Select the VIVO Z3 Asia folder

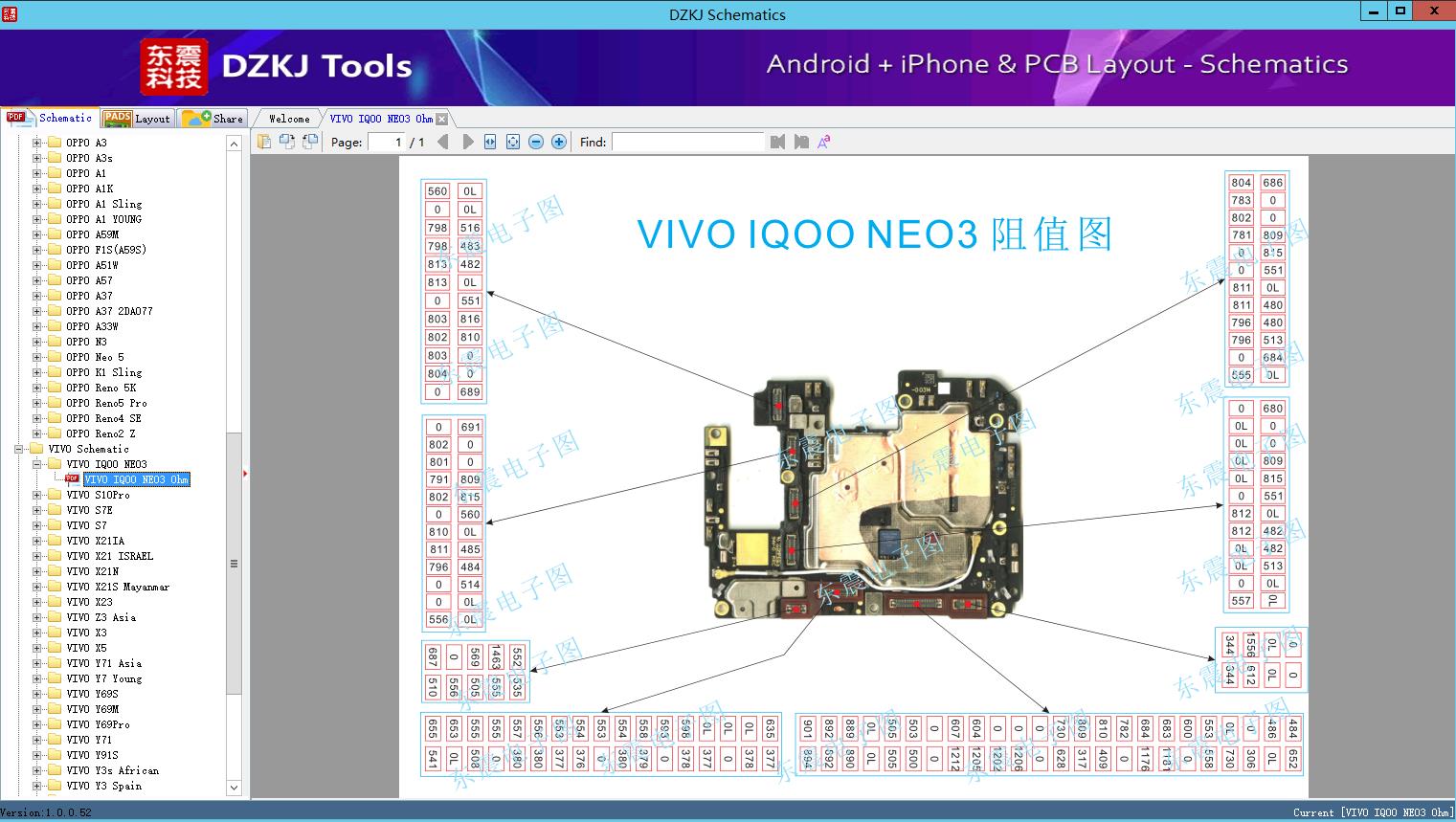click(101, 617)
